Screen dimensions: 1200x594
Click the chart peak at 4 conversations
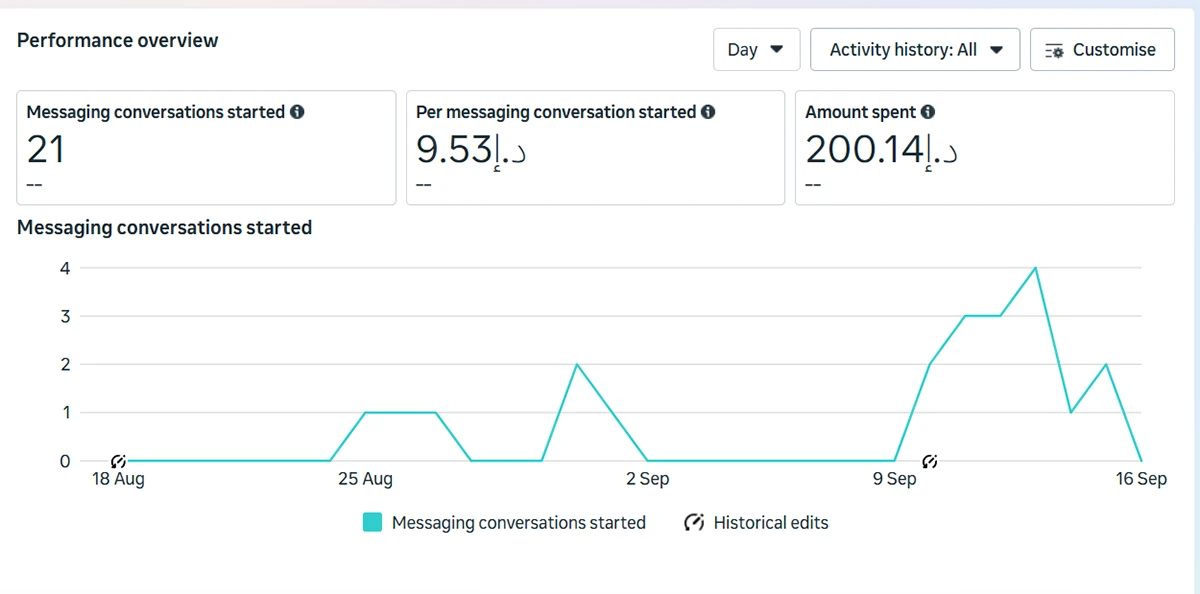(x=1035, y=268)
